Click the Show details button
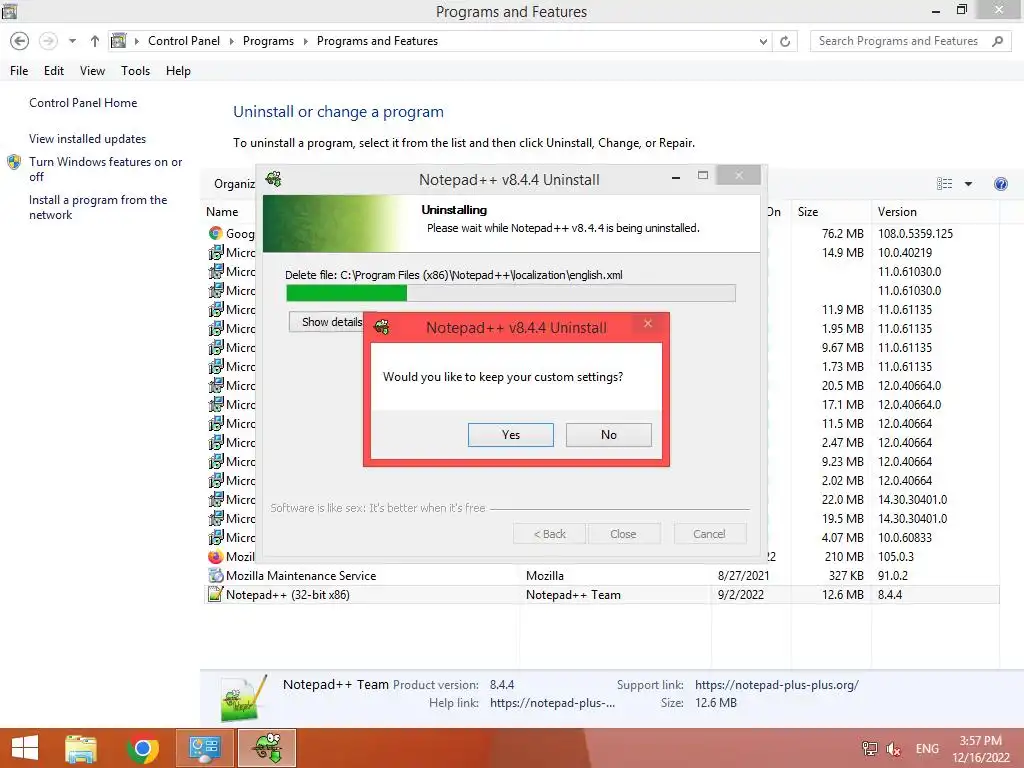Image resolution: width=1024 pixels, height=768 pixels. pyautogui.click(x=327, y=322)
